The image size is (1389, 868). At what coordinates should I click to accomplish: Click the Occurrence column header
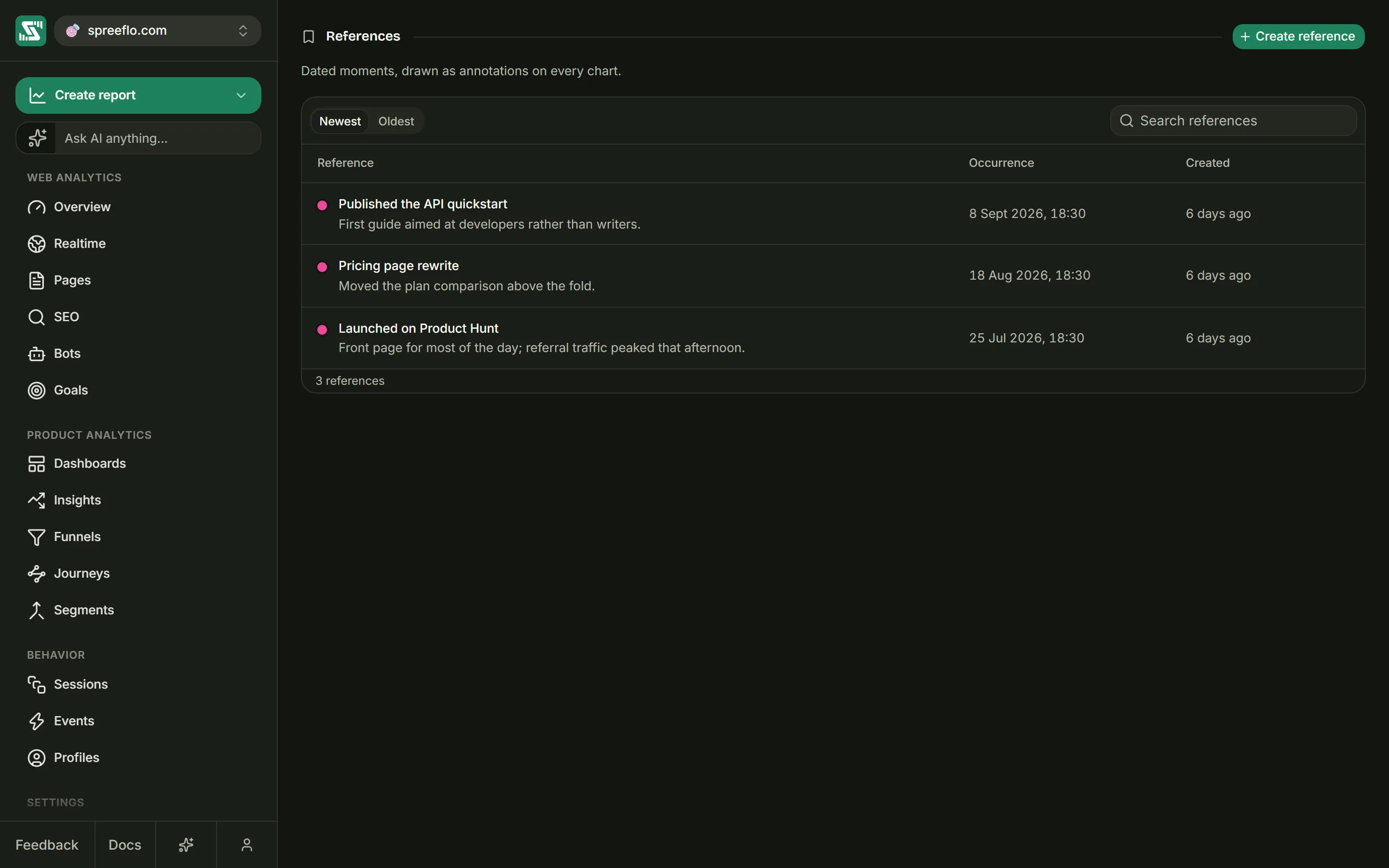(x=1002, y=163)
